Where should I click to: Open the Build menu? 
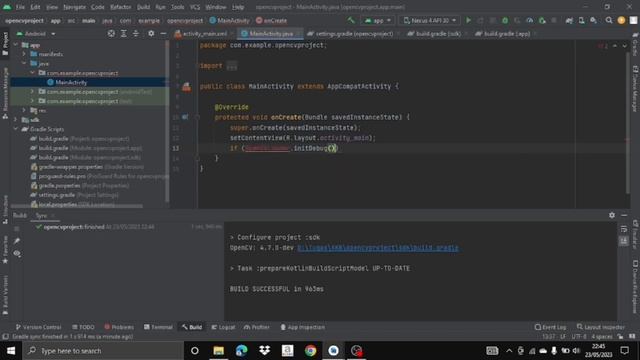[x=143, y=7]
